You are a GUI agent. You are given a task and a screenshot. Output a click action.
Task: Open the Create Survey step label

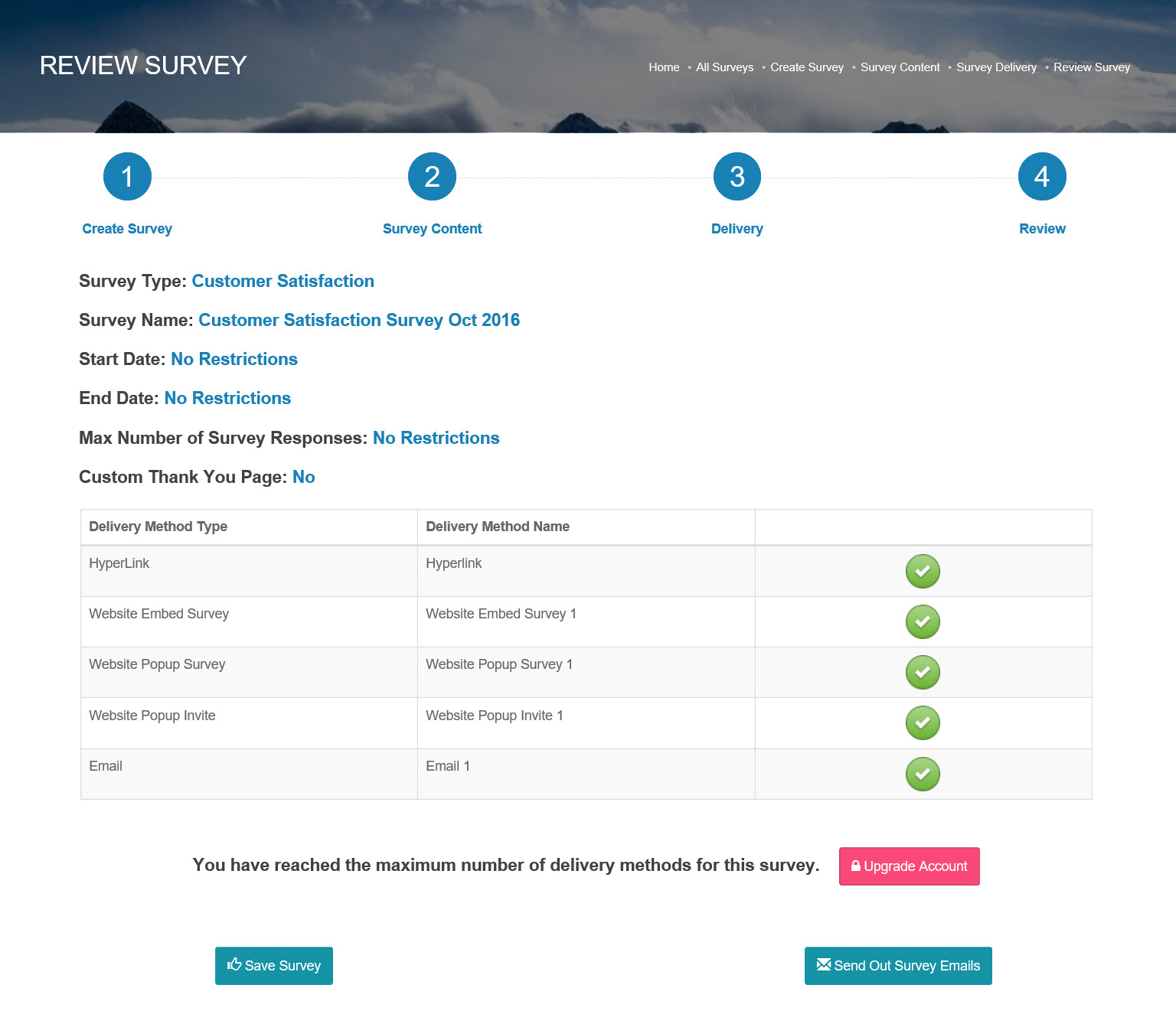[127, 229]
